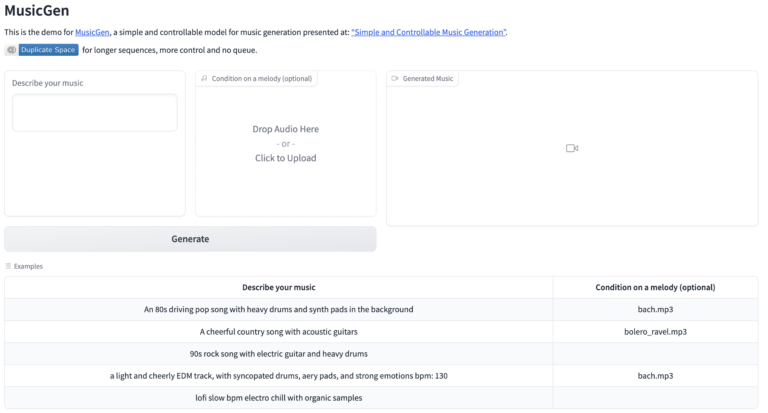
Task: Click the music note icon on melody label
Action: 204,78
